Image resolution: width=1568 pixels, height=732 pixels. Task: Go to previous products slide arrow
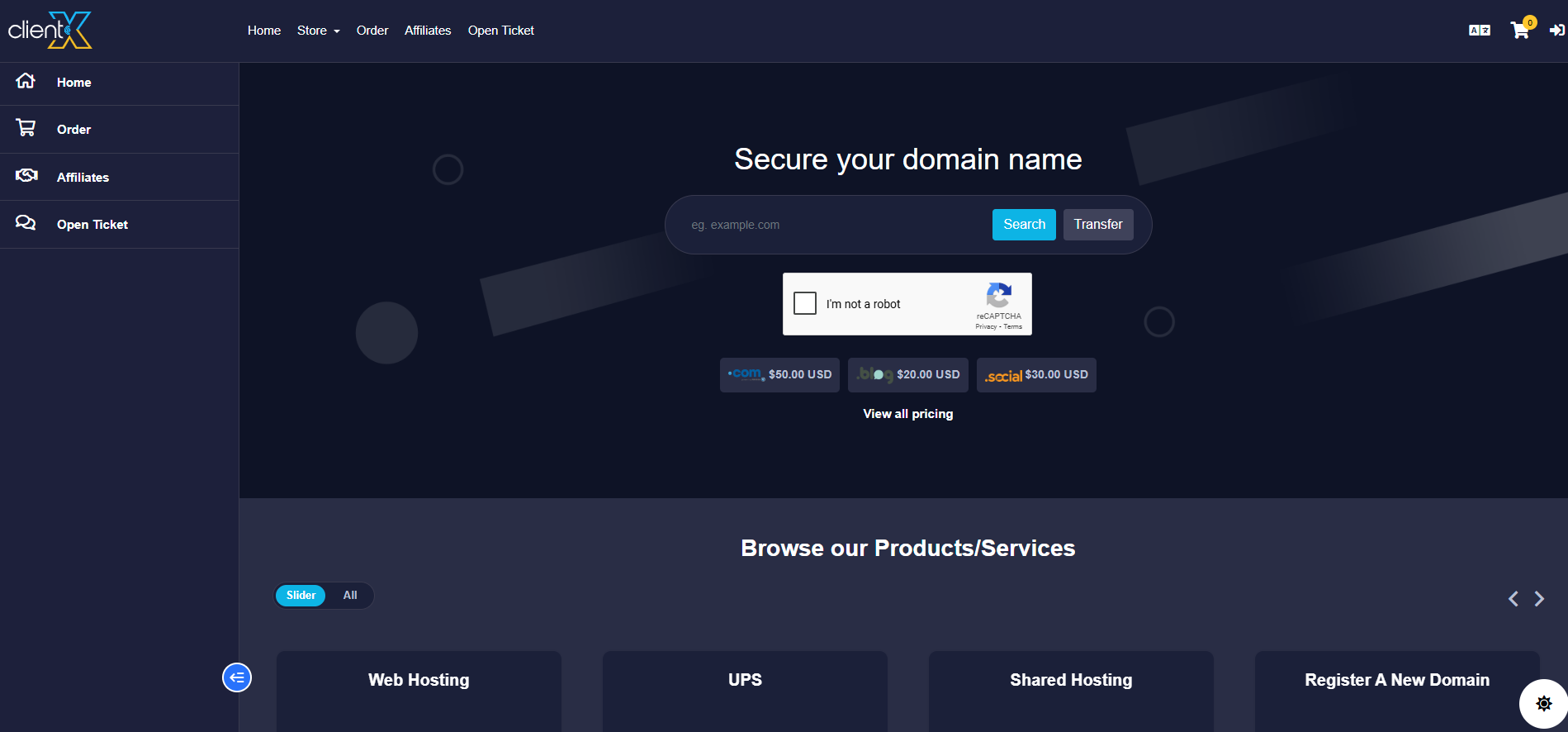1513,599
